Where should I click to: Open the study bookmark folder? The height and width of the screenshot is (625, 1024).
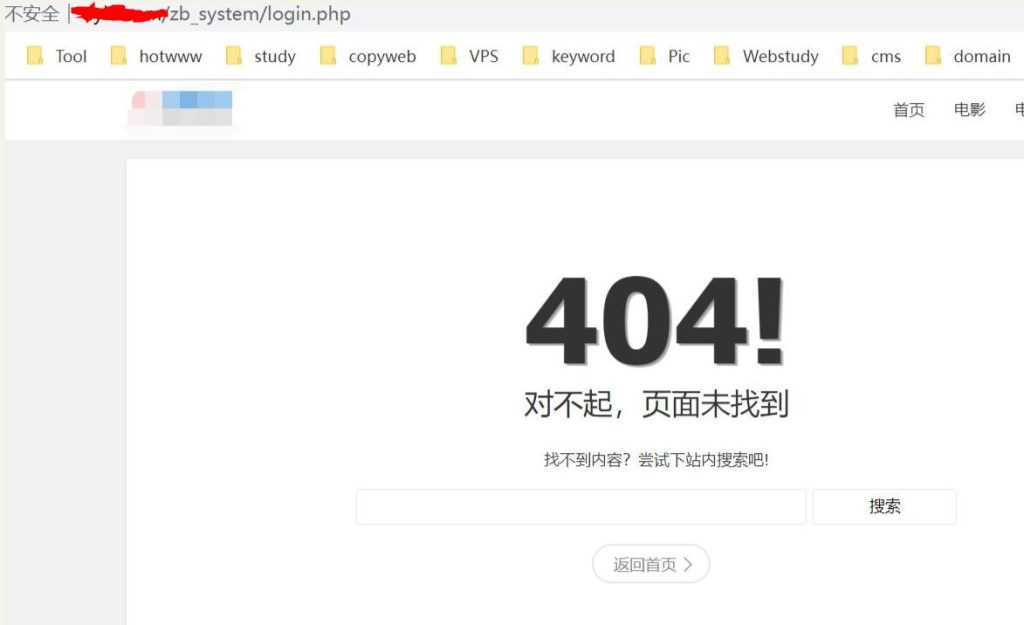[261, 56]
